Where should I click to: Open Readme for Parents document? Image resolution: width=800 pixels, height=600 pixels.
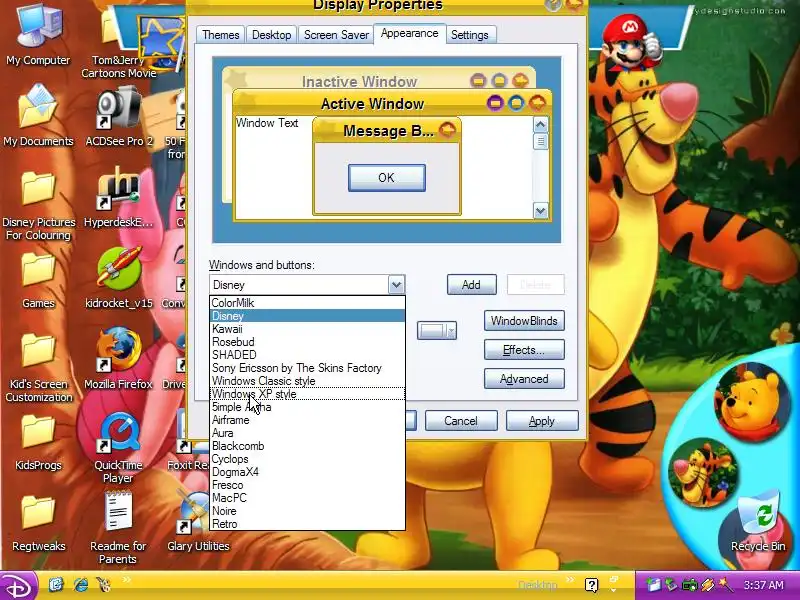click(x=118, y=528)
